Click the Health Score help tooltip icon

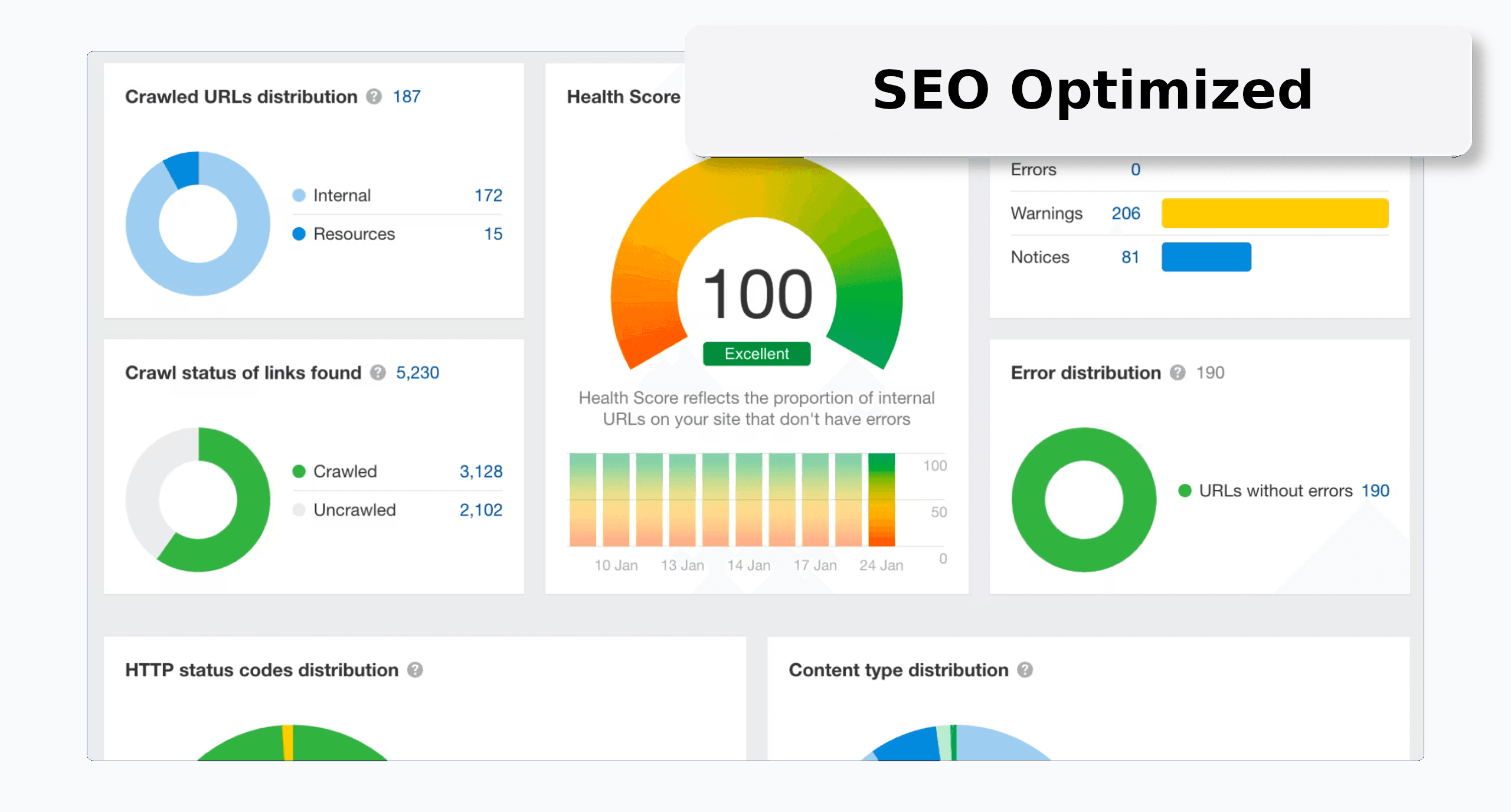(702, 96)
